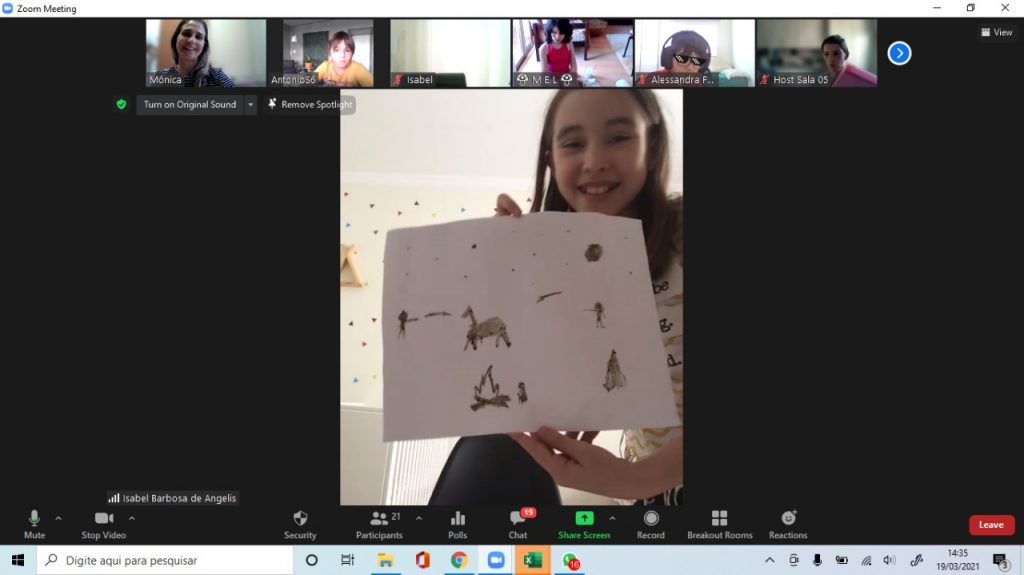Show hidden system tray icons
The height and width of the screenshot is (575, 1024).
tap(769, 561)
